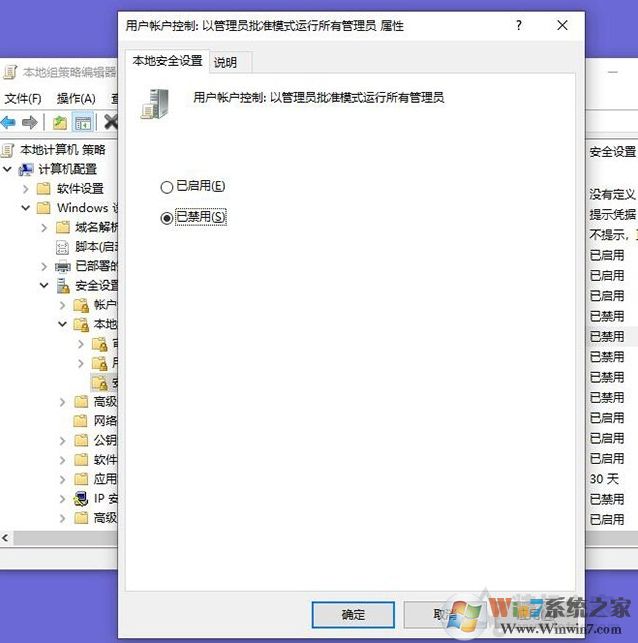This screenshot has height=643, width=638.
Task: Select the 没有定义 value row
Action: tap(612, 194)
